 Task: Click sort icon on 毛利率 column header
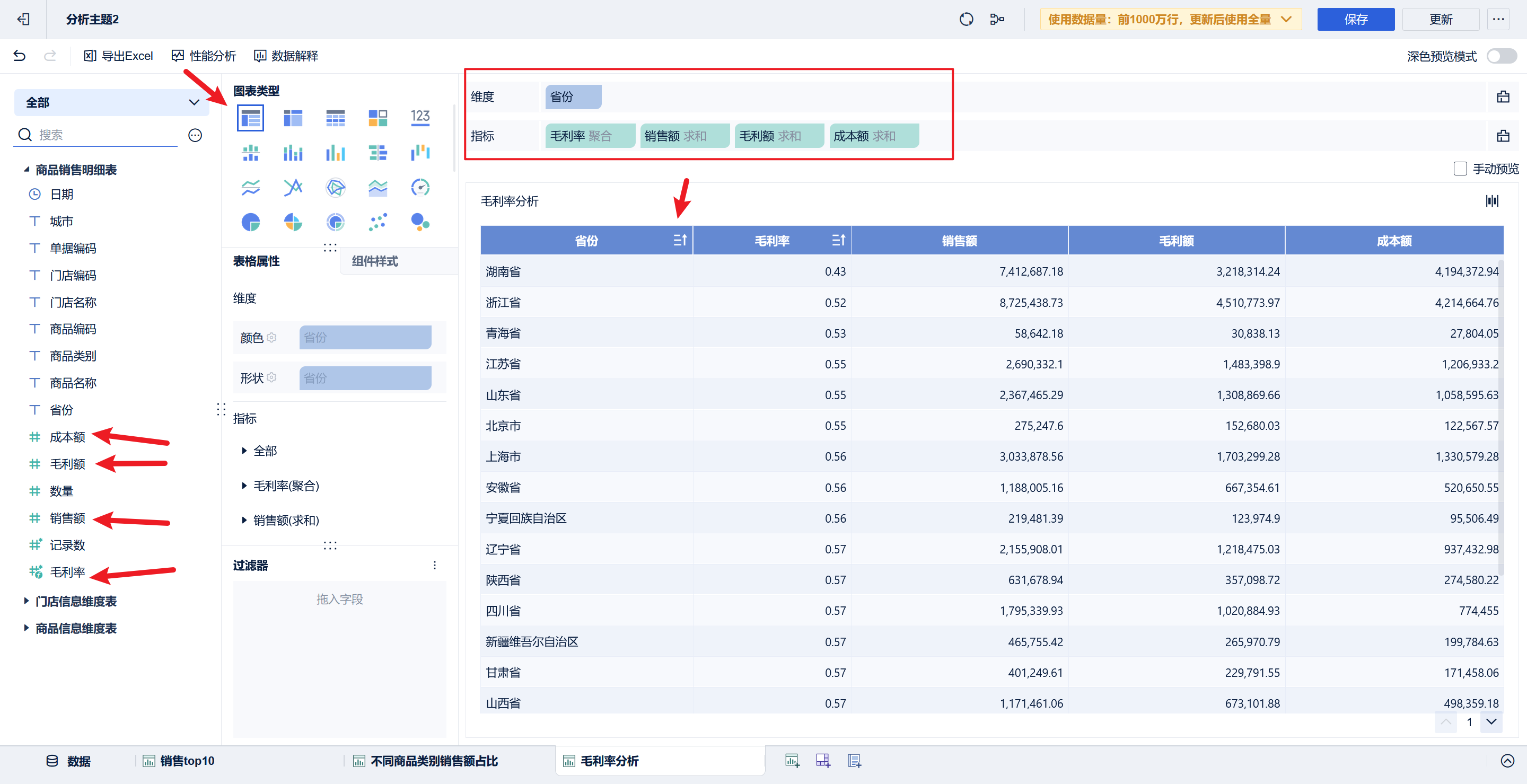point(838,240)
